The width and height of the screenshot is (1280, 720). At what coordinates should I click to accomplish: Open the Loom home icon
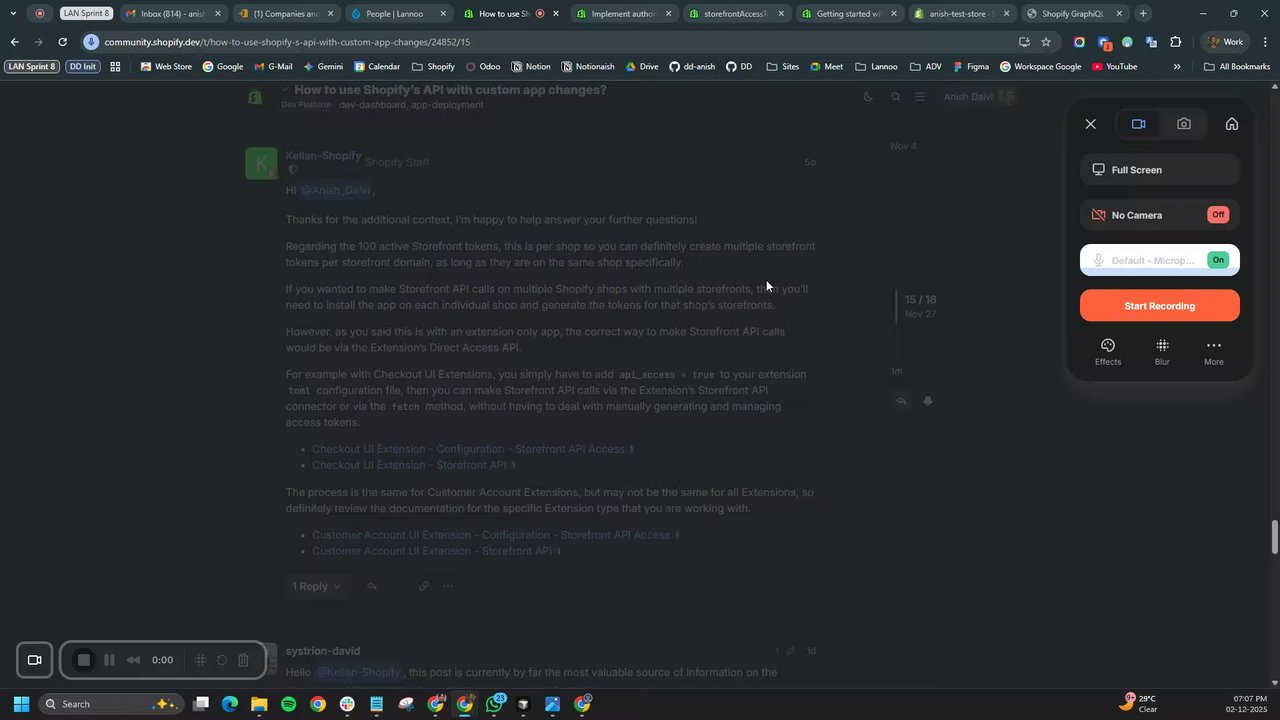pos(1231,124)
